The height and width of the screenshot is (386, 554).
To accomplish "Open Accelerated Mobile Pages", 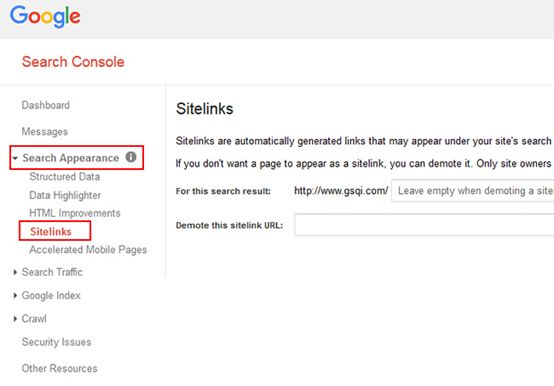I will point(88,250).
